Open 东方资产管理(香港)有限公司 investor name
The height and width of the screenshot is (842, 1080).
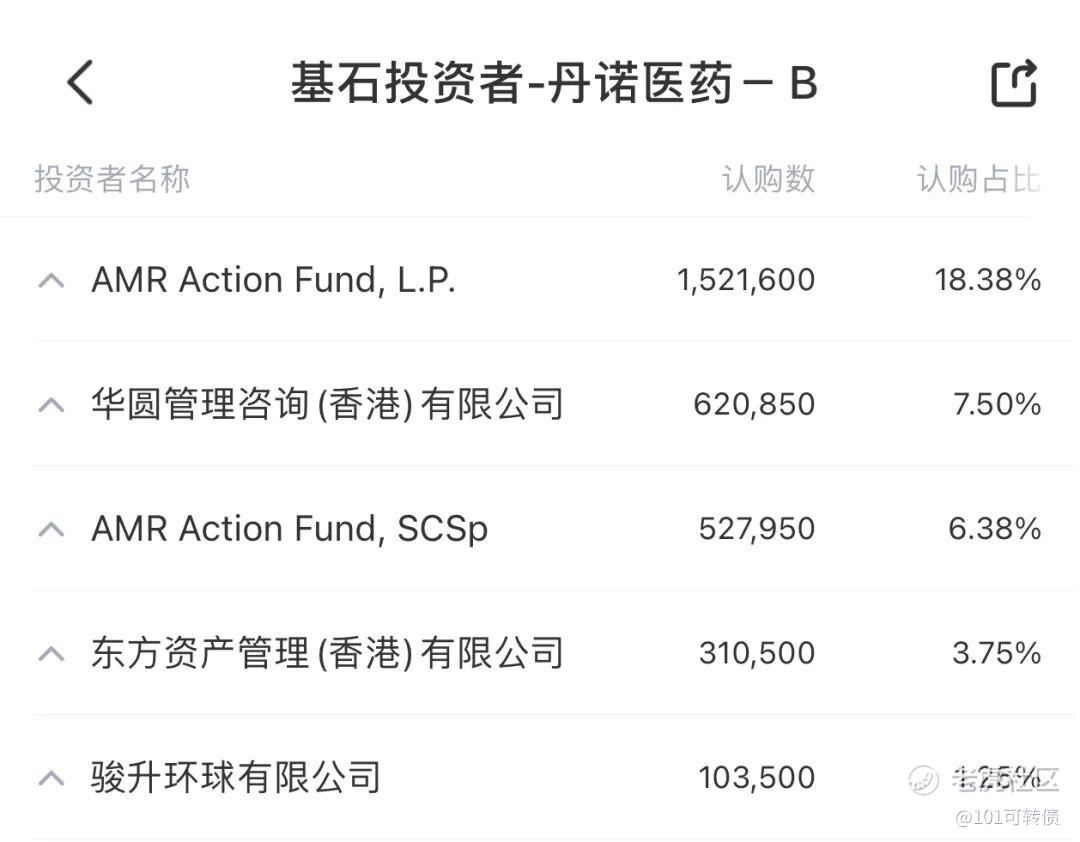(327, 653)
